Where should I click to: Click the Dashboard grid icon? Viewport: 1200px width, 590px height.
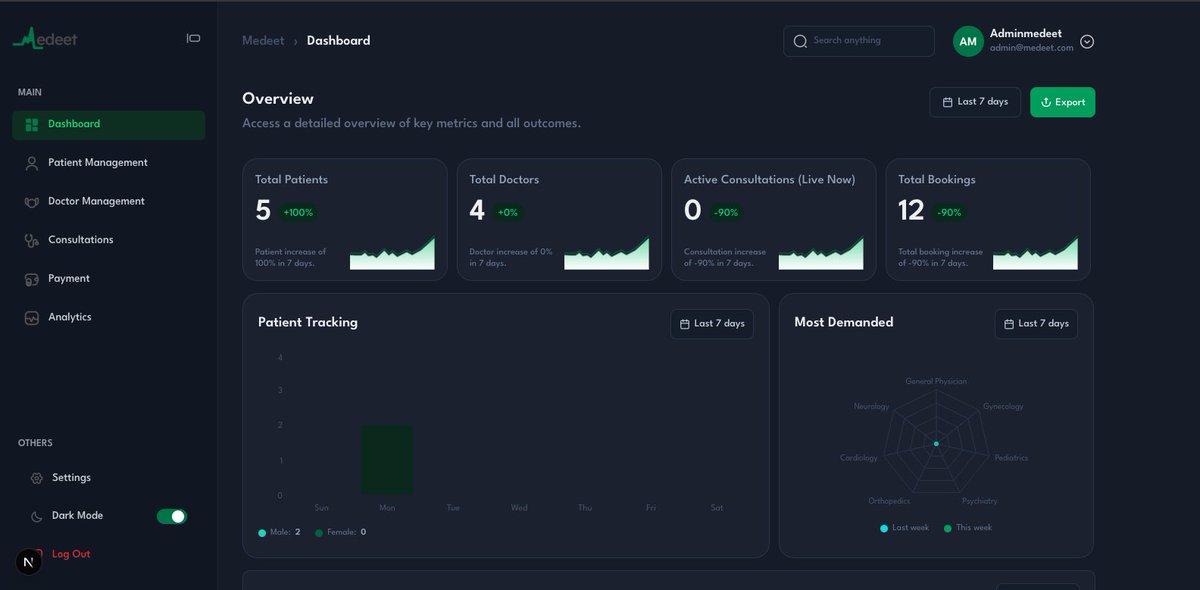(32, 125)
